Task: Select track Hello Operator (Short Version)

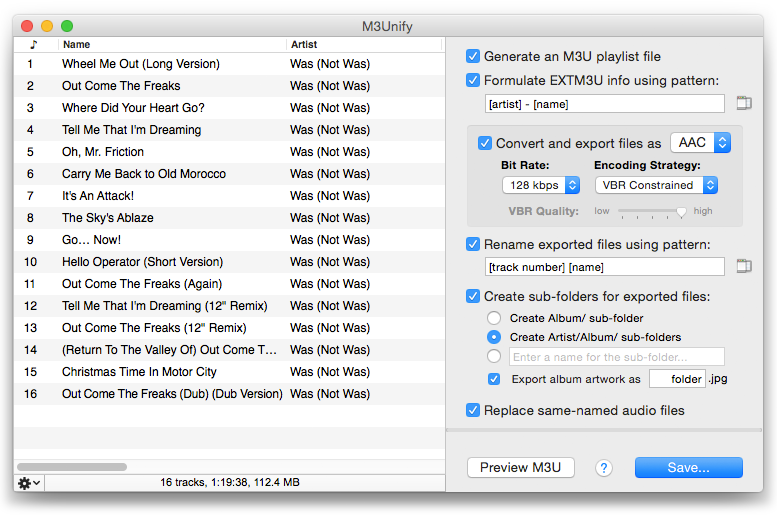Action: [x=229, y=262]
